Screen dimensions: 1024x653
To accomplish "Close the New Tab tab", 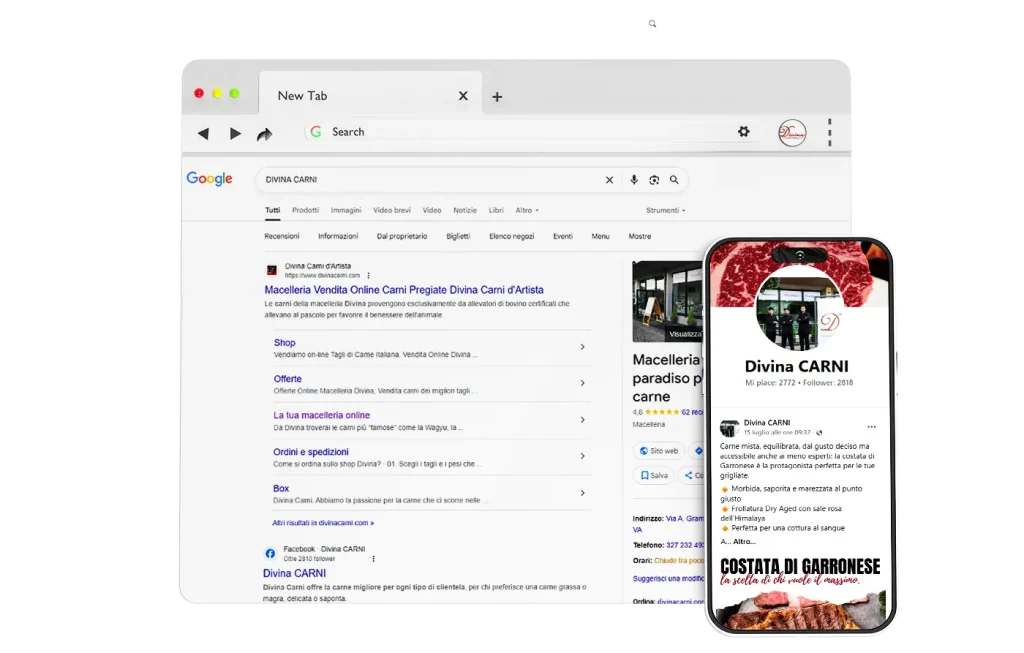I will [x=463, y=96].
